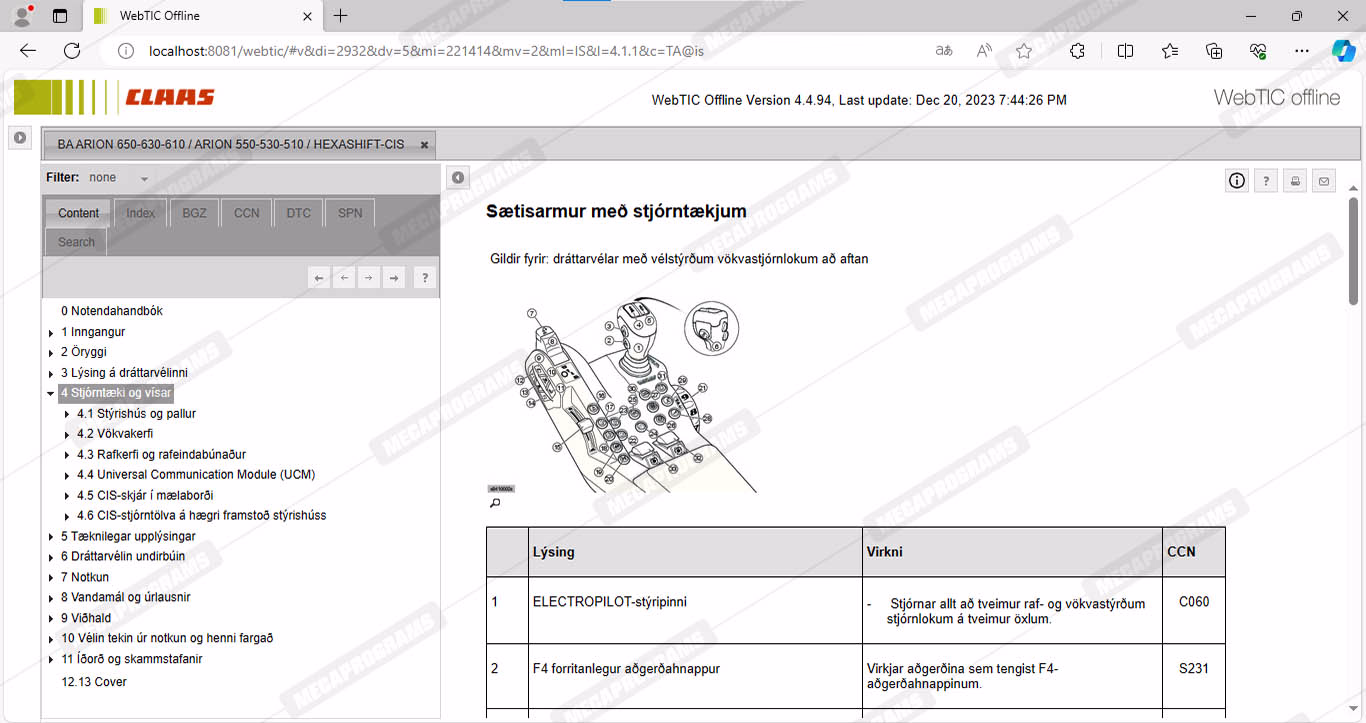This screenshot has width=1366, height=723.
Task: Print the current document page
Action: [x=1295, y=181]
